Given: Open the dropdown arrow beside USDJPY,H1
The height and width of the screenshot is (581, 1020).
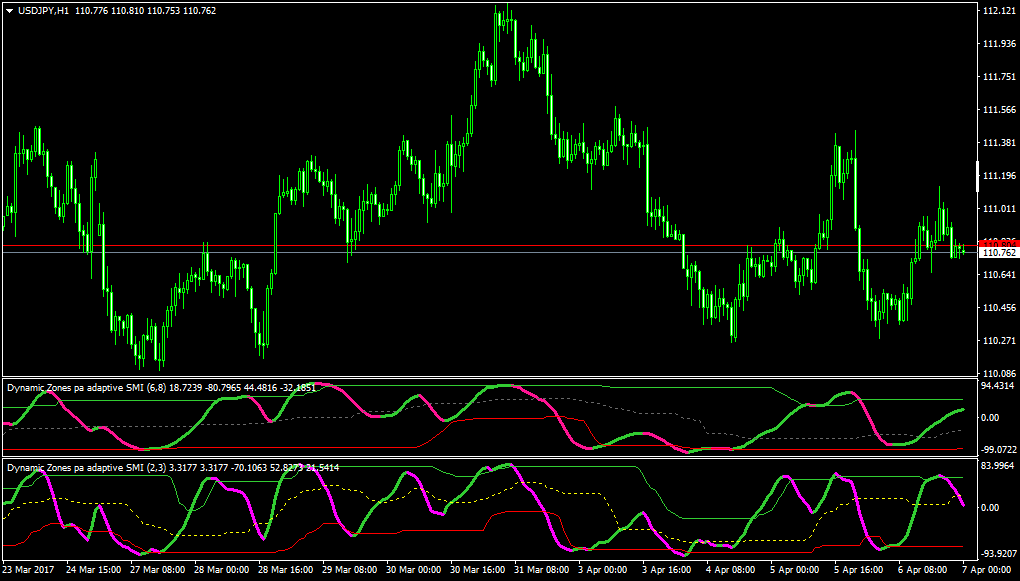Looking at the screenshot, I should (x=9, y=10).
